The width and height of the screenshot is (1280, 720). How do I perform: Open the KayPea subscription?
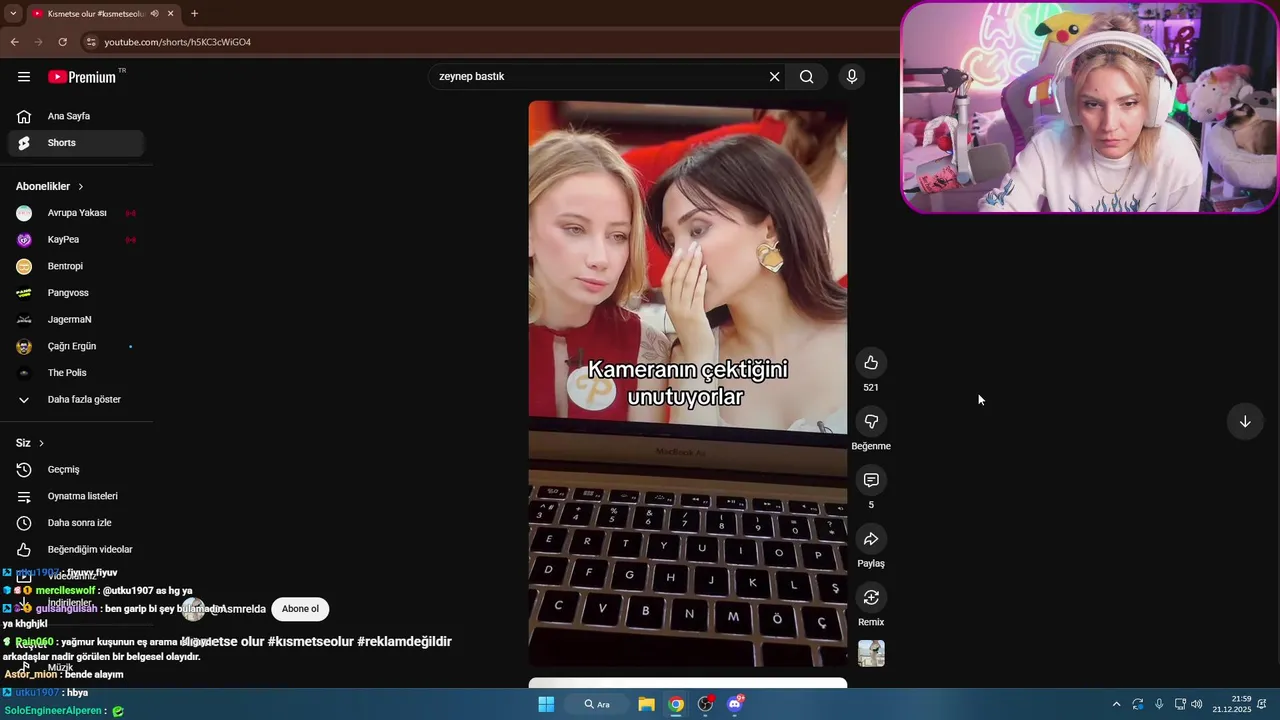coord(76,240)
